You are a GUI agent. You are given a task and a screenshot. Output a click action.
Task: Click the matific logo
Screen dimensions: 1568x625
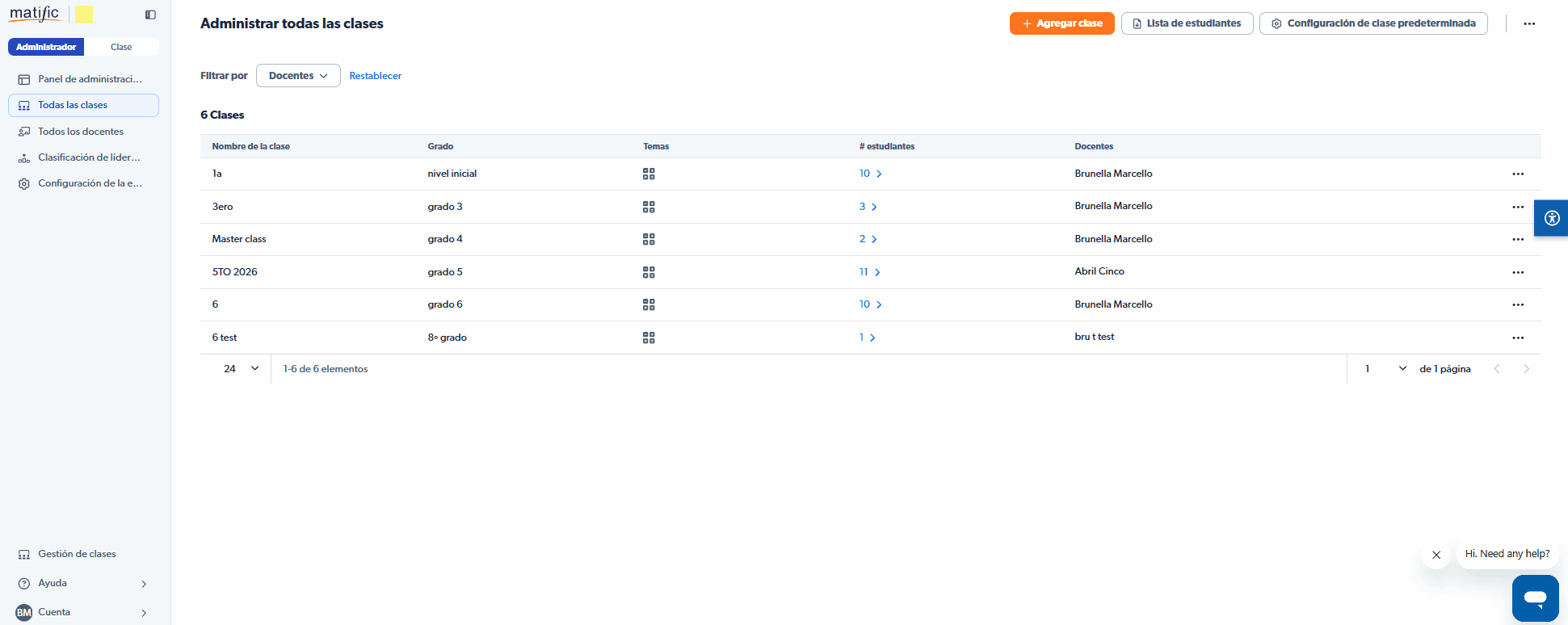[35, 14]
